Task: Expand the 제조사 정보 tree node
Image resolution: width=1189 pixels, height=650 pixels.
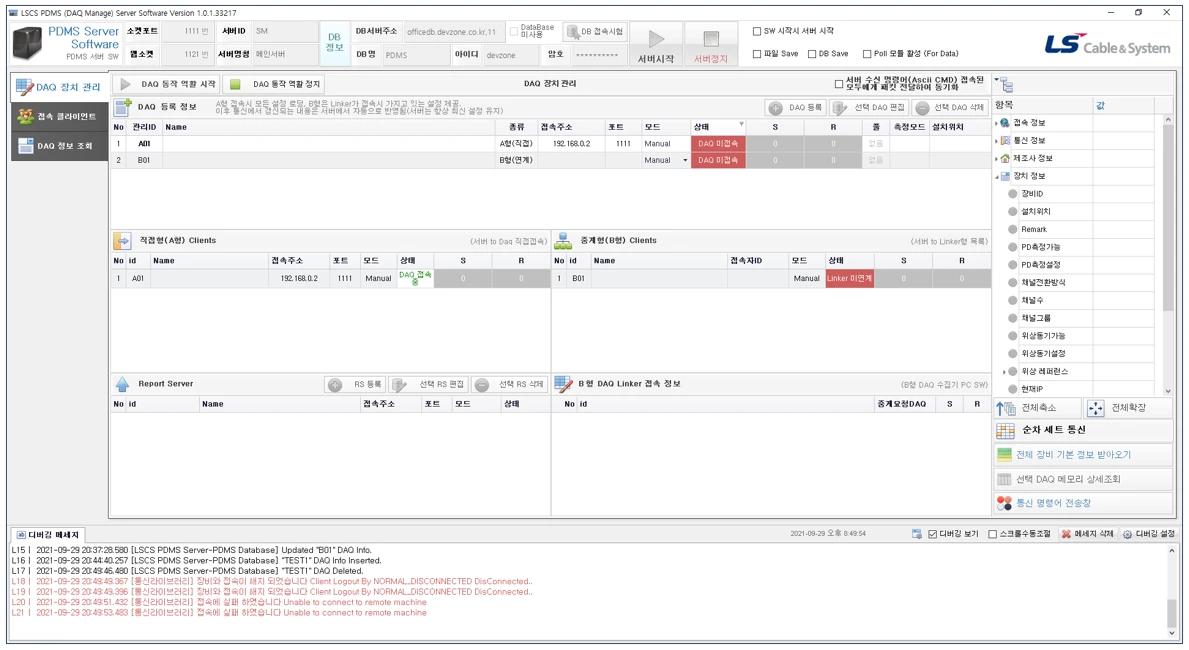Action: tap(996, 159)
